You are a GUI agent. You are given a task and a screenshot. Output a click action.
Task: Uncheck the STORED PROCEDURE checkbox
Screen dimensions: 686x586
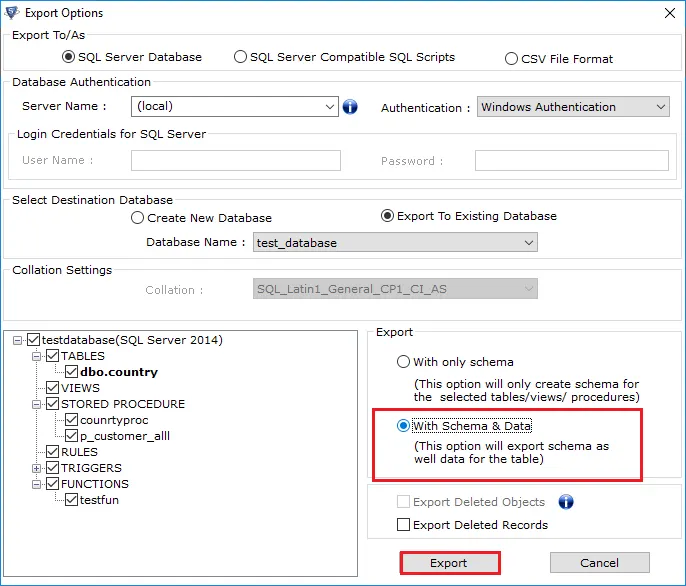(52, 404)
